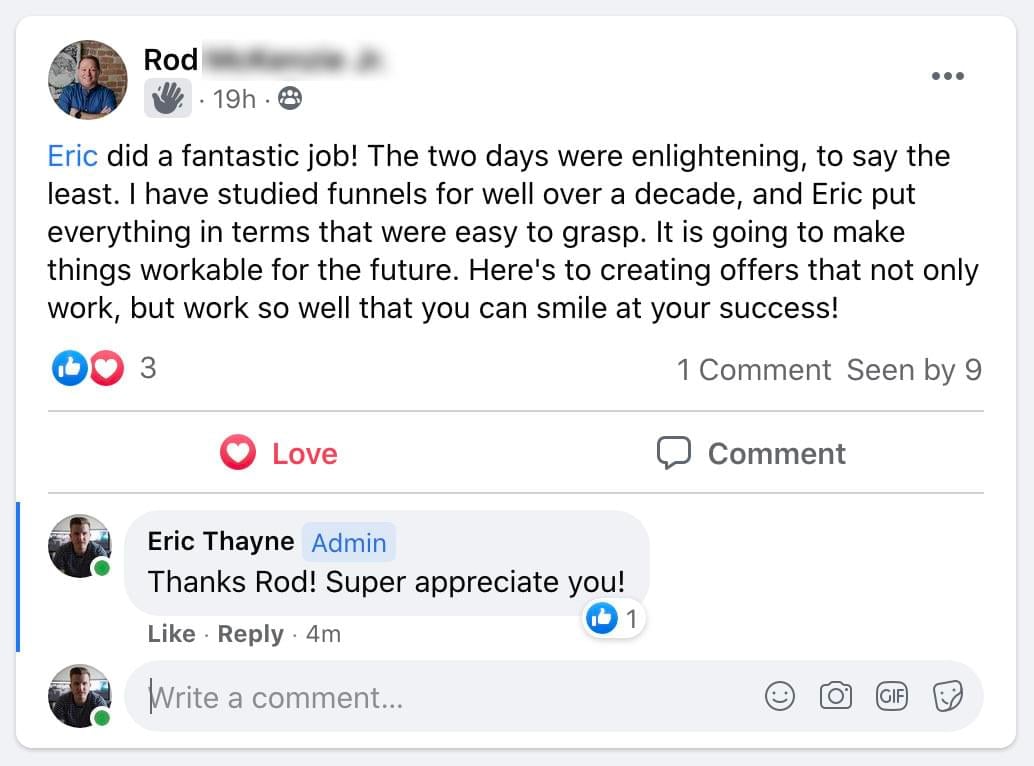
Task: Open Rod's profile picture
Action: (x=87, y=79)
